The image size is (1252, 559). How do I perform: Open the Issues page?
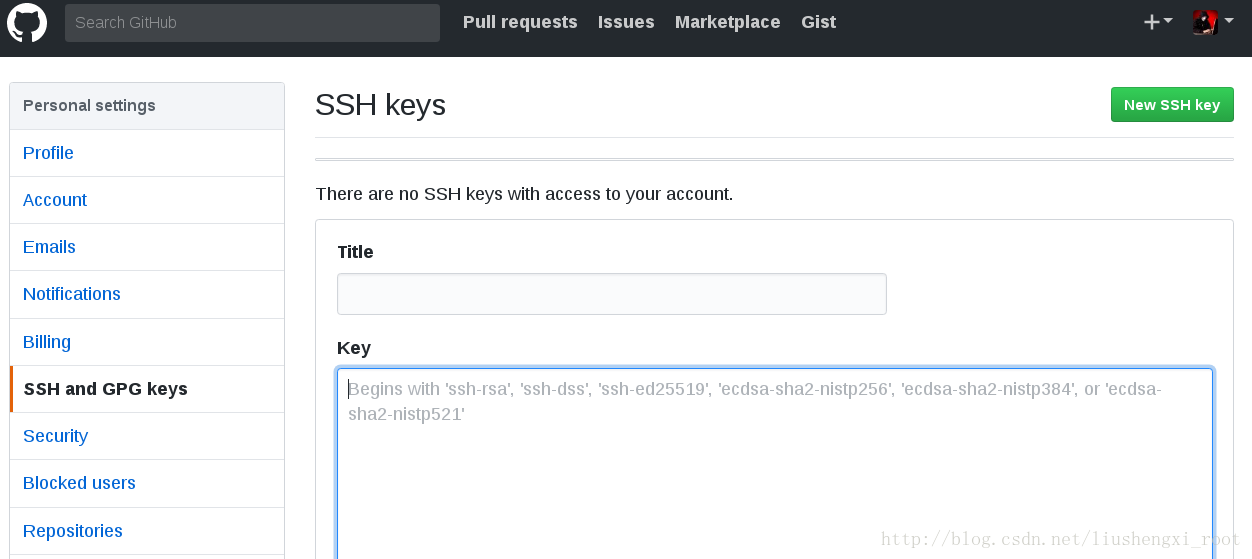click(626, 22)
